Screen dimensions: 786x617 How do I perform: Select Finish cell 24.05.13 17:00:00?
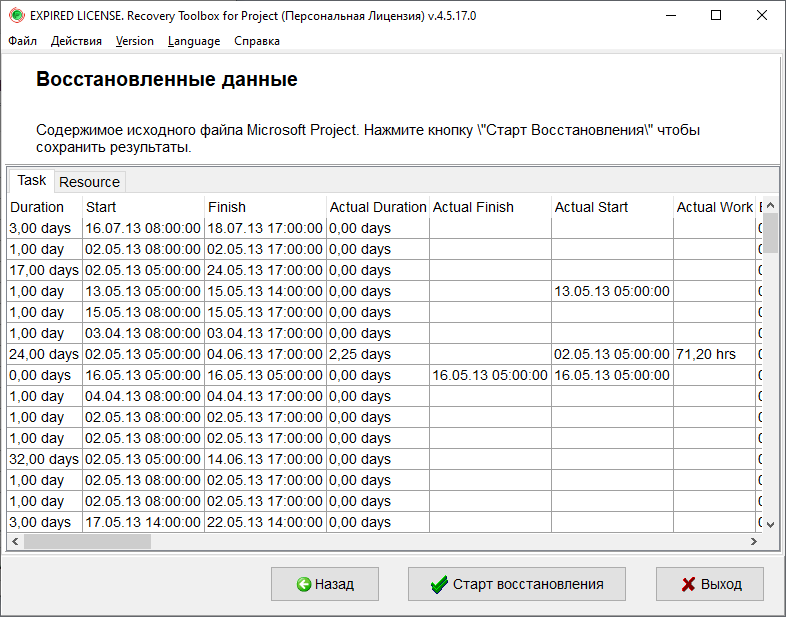click(266, 270)
